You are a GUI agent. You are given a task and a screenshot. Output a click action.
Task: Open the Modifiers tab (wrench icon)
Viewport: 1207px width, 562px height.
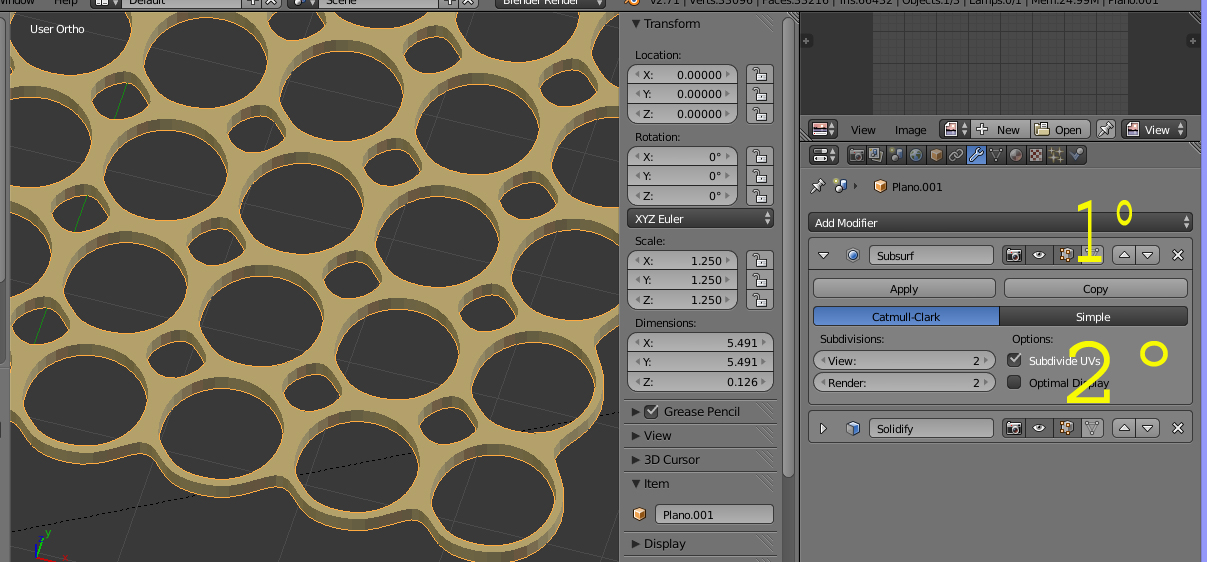pos(976,155)
